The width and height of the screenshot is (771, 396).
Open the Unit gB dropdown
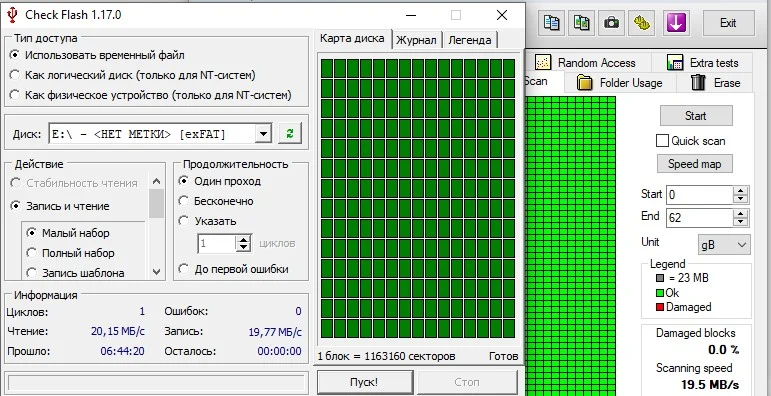741,244
